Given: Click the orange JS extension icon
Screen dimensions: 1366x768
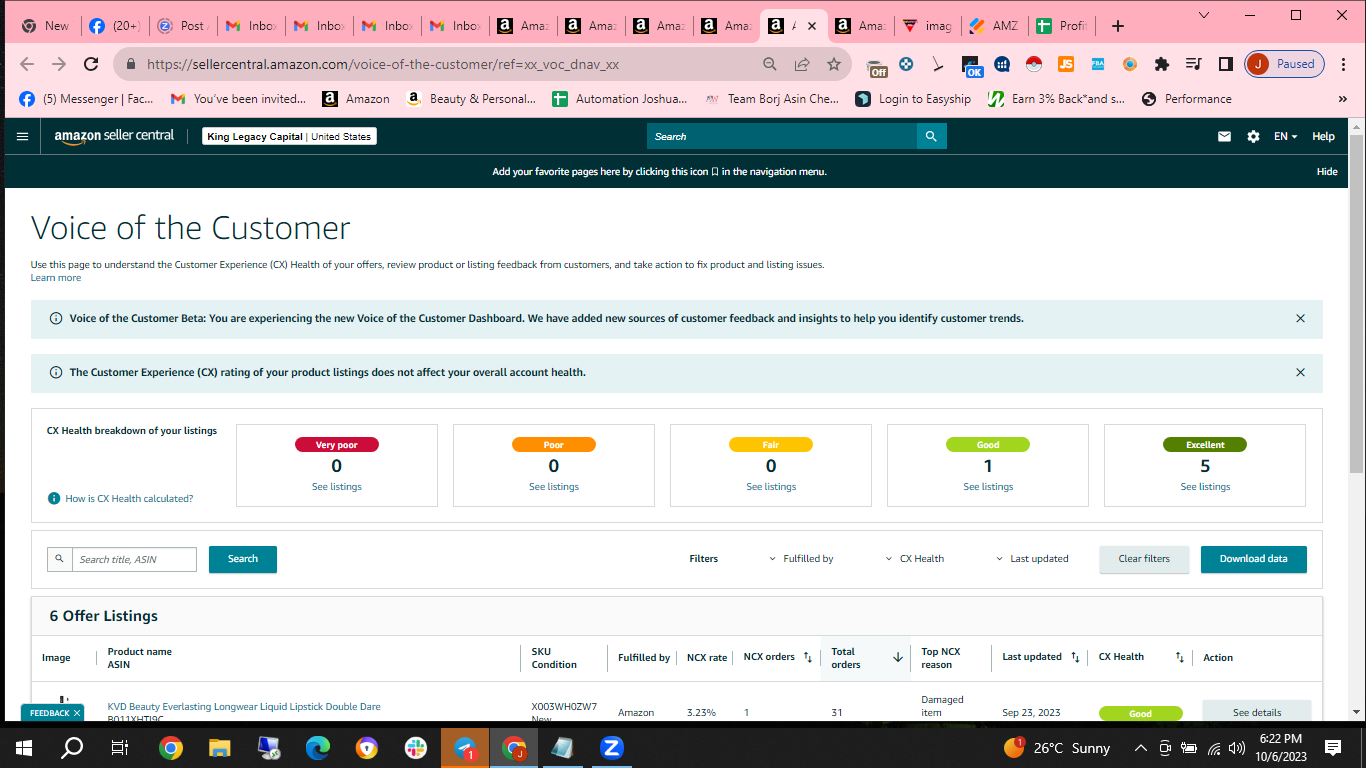Looking at the screenshot, I should (x=1066, y=64).
